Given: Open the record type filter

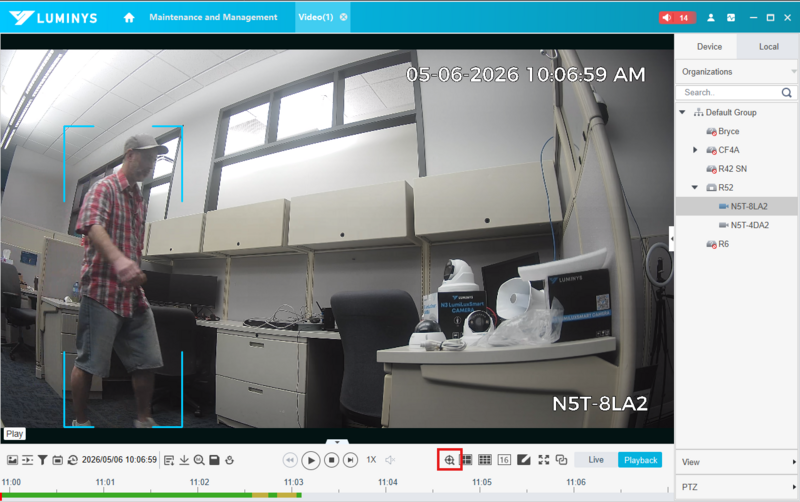Looking at the screenshot, I should point(43,460).
